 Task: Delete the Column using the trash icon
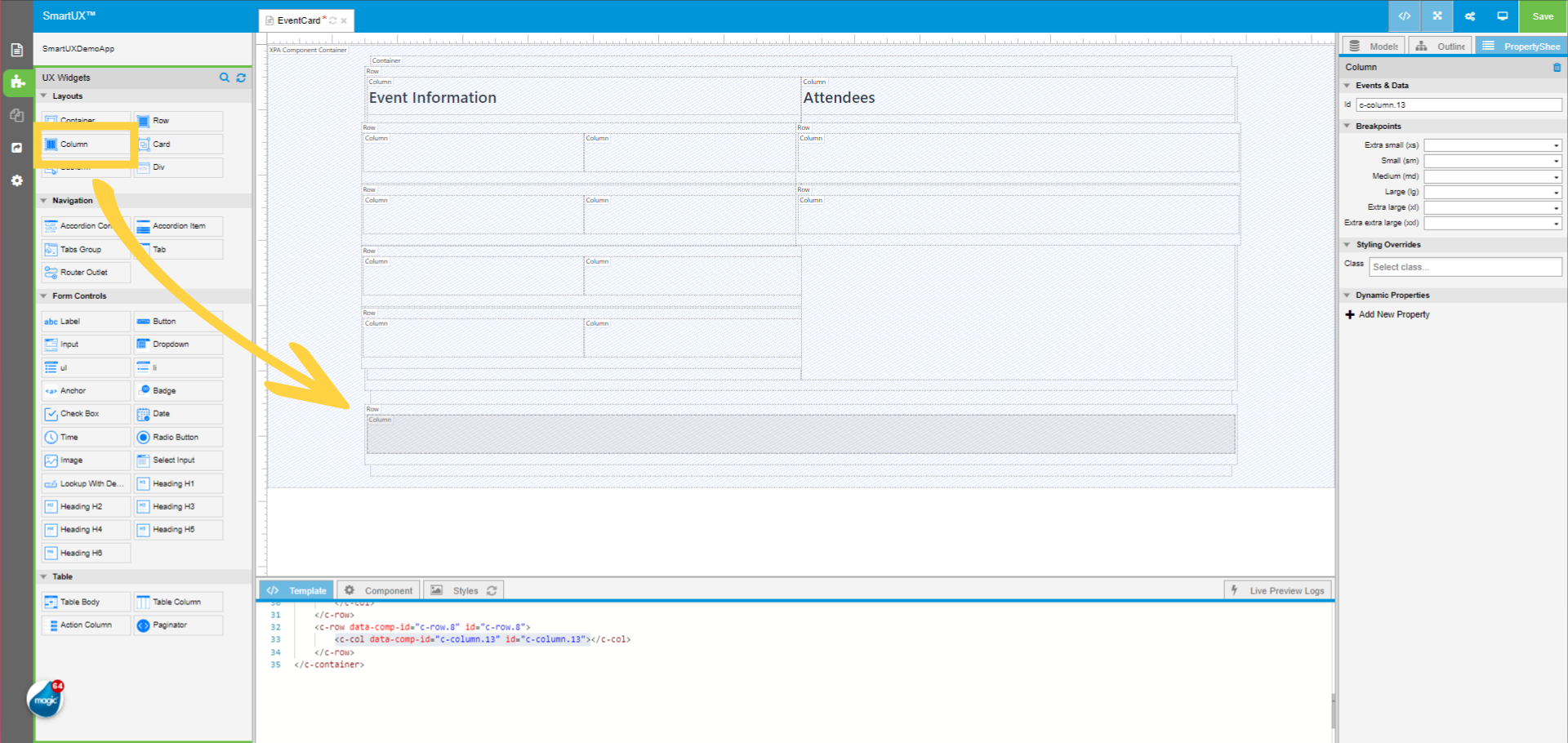(1557, 68)
